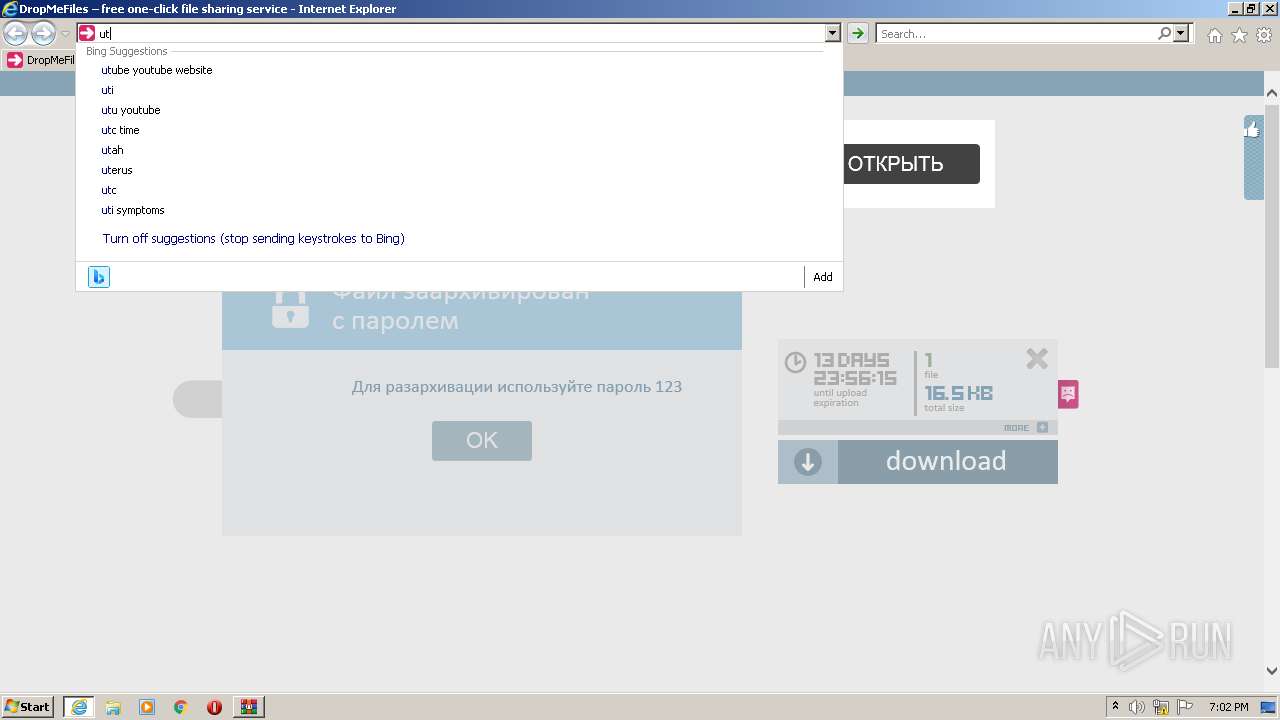Open the WinRAR taskbar icon
Viewport: 1280px width, 720px height.
(248, 707)
